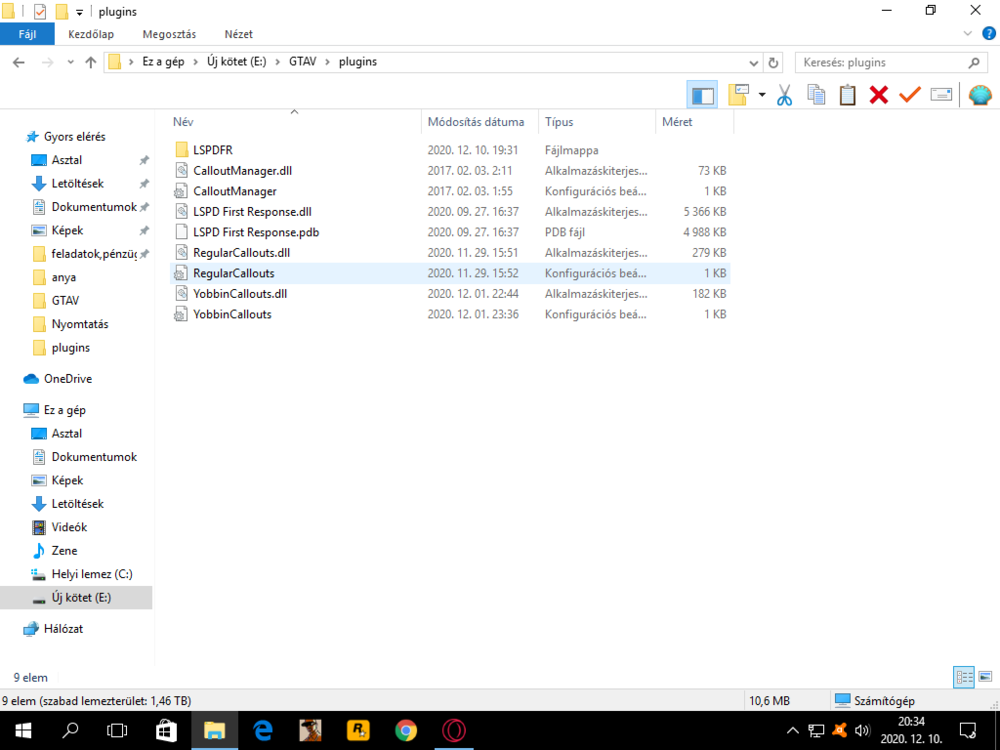The width and height of the screenshot is (1000, 750).
Task: Switch to details view button
Action: coord(964,677)
